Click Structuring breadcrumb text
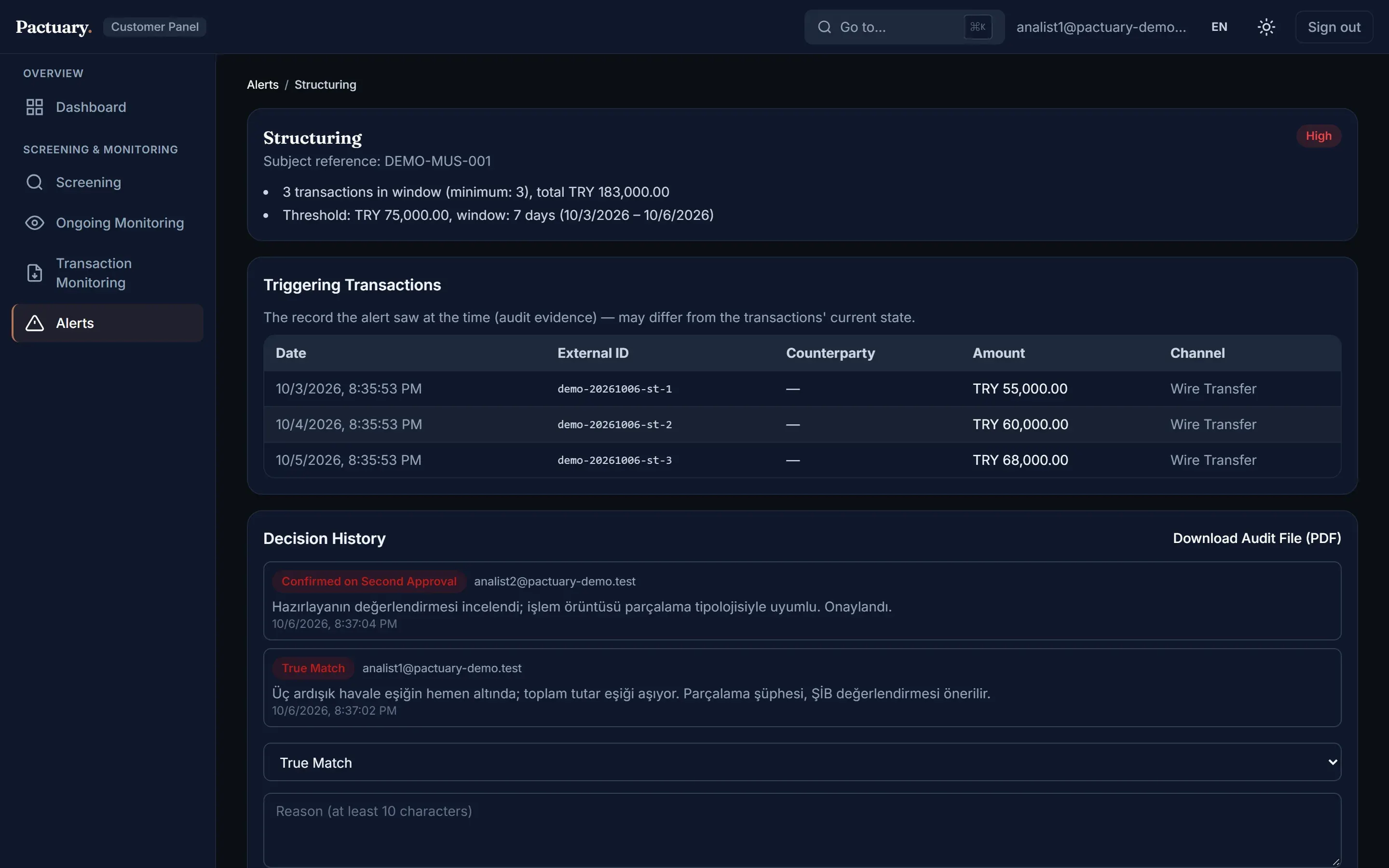The image size is (1389, 868). (325, 85)
